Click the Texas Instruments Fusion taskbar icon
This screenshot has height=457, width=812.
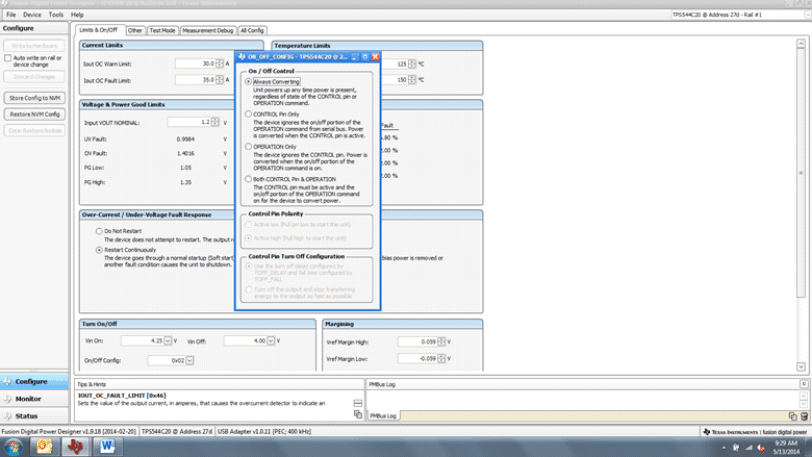pos(76,446)
